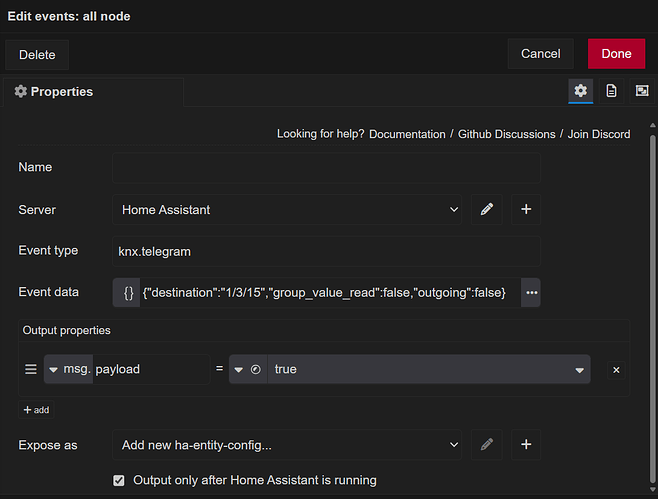The height and width of the screenshot is (499, 658).
Task: Expand Event data editor with ellipsis button
Action: (531, 292)
